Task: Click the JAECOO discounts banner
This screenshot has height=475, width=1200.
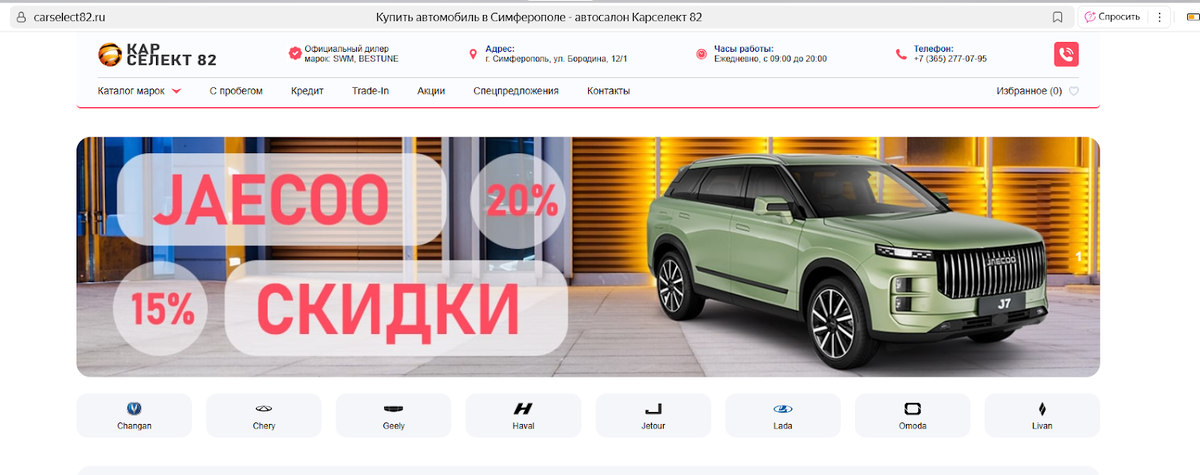Action: tap(588, 257)
